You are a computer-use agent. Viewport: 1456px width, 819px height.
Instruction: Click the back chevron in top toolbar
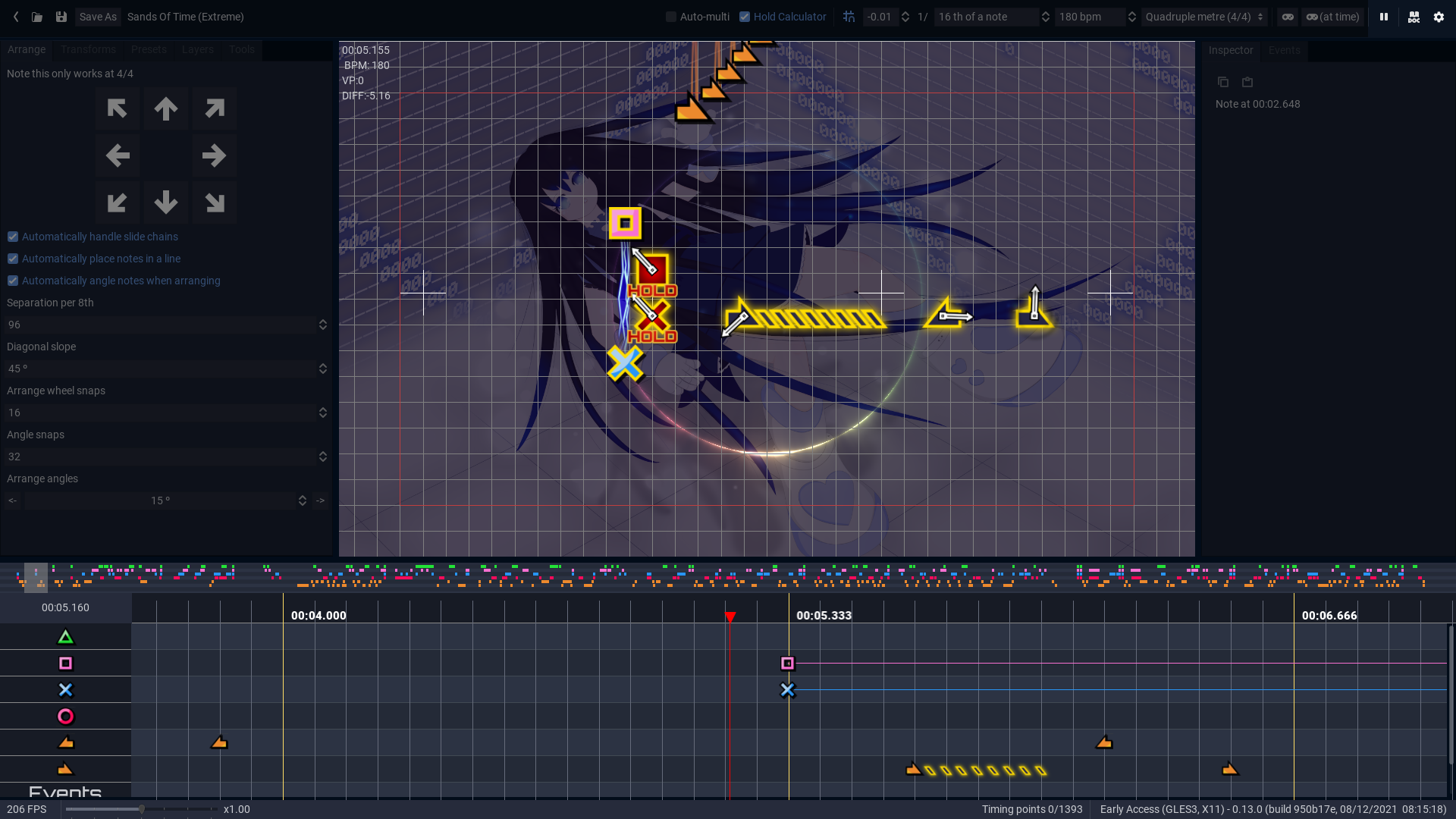pos(16,17)
